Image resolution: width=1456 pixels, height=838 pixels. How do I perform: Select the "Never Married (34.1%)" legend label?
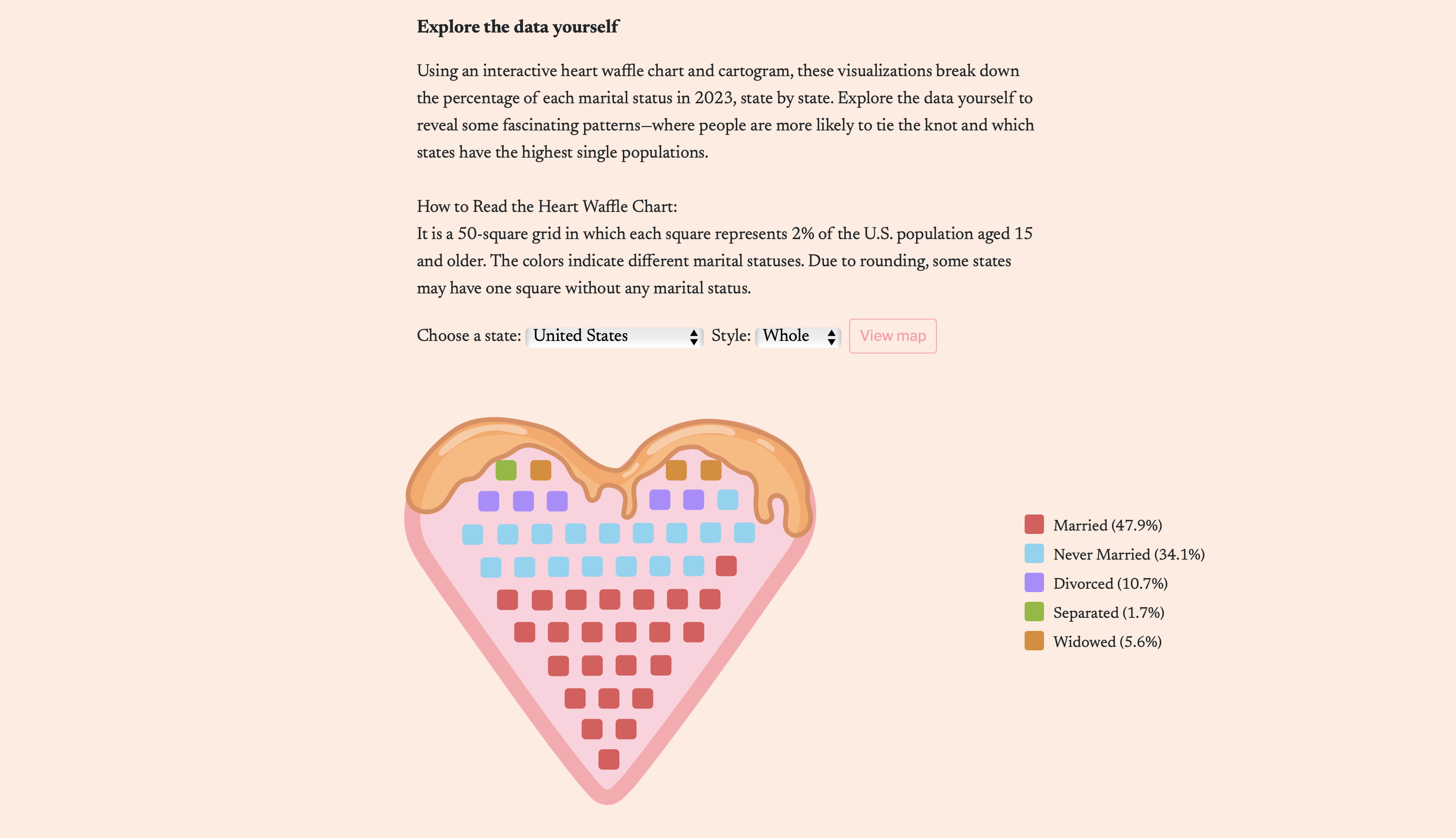1128,554
